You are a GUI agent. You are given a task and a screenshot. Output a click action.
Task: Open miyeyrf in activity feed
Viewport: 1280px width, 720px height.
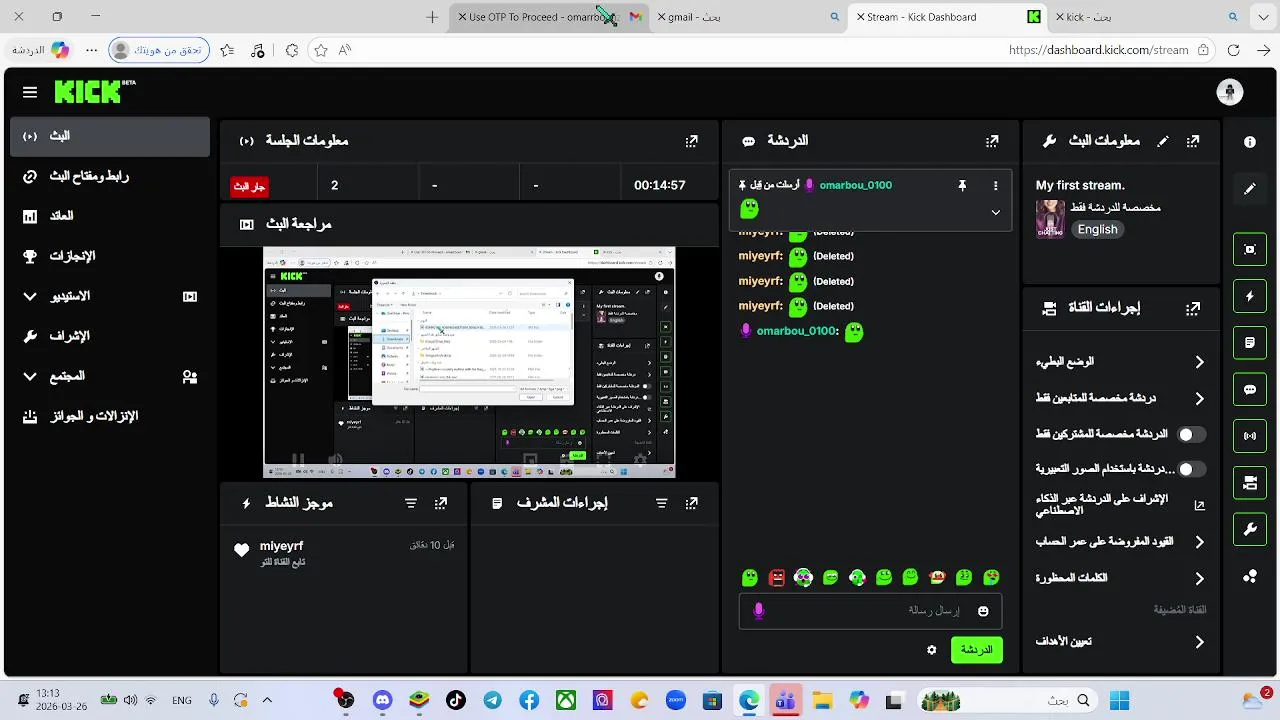click(x=281, y=546)
